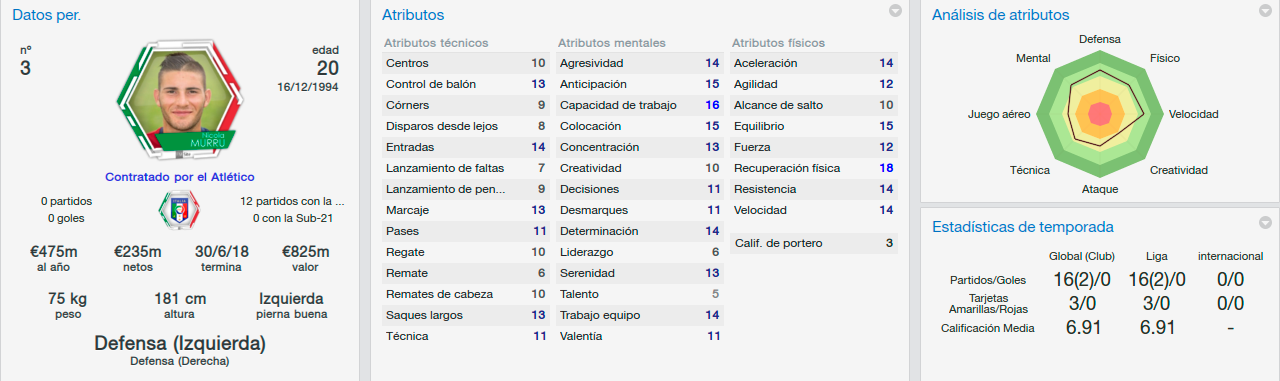Open the Análisis de atributos dropdown arrow

pos(1266,11)
